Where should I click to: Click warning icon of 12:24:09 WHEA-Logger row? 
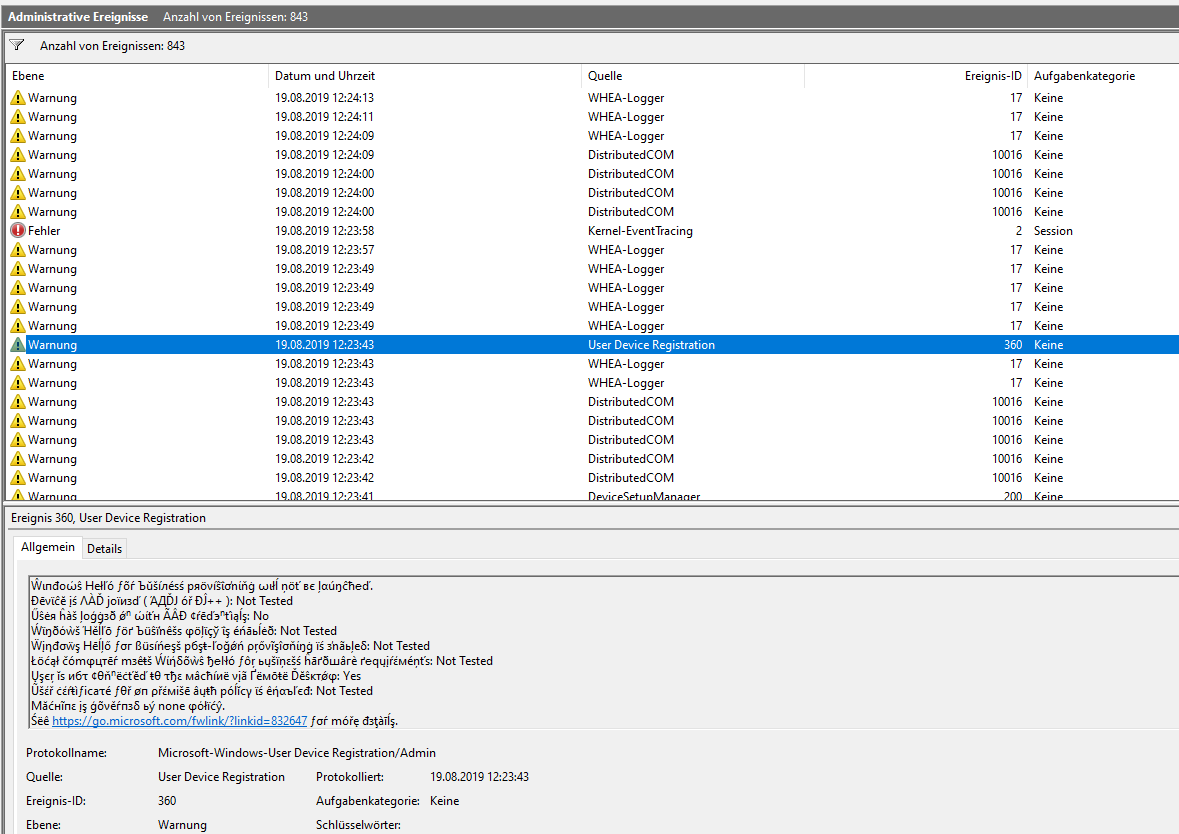[x=18, y=135]
